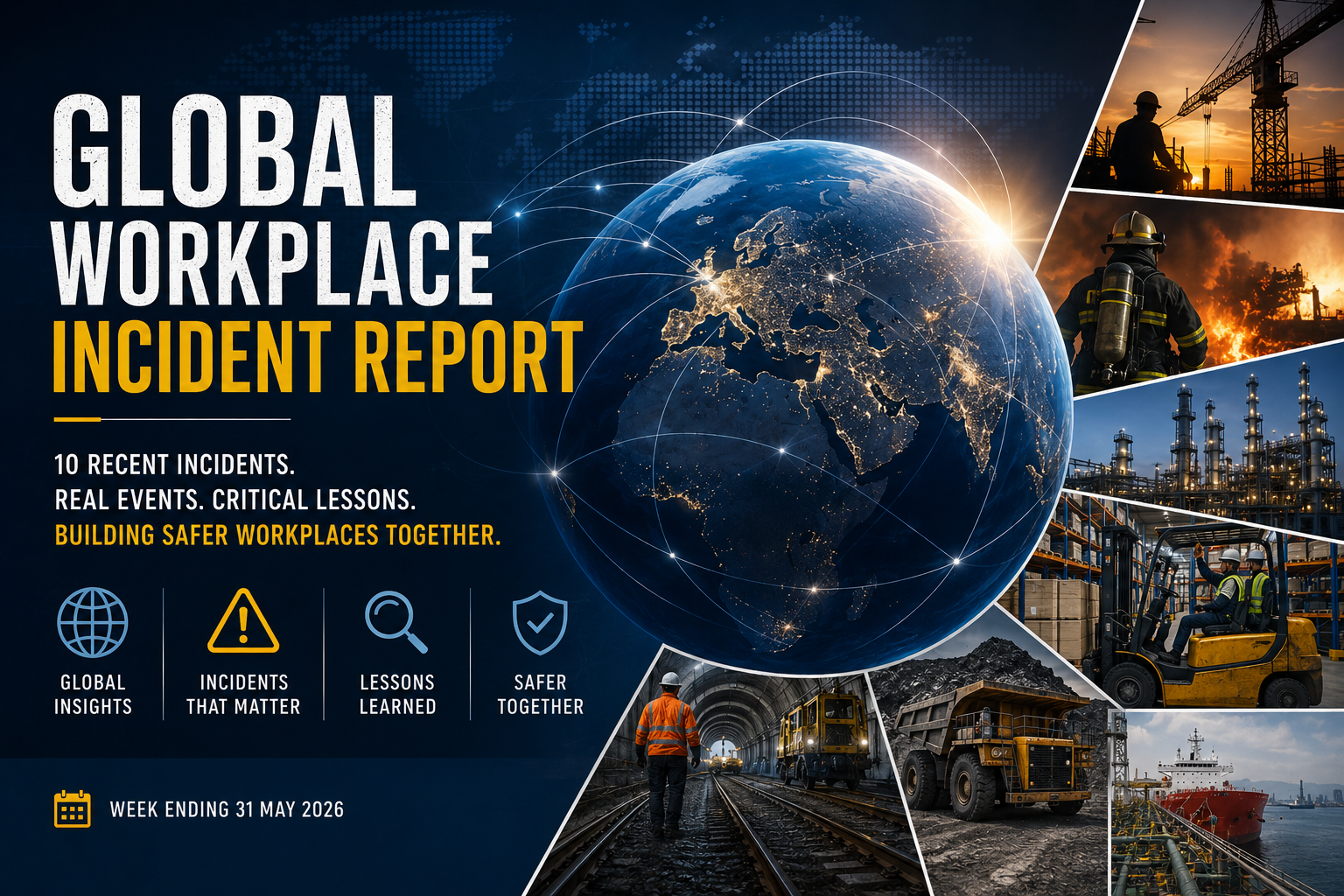Click the "LESSONS LEARNED" label

pos(397,695)
